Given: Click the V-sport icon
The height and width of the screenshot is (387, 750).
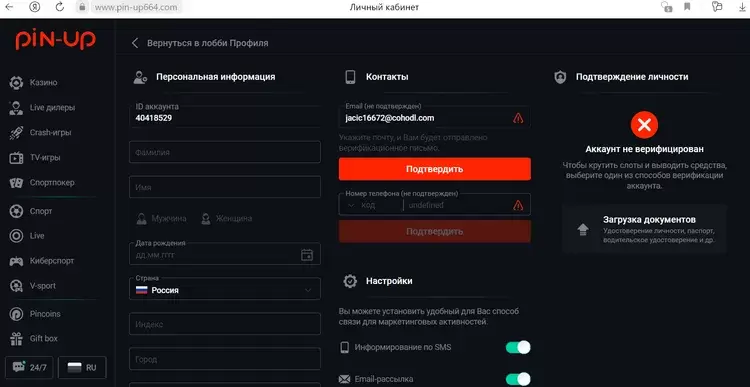Looking at the screenshot, I should [x=16, y=286].
